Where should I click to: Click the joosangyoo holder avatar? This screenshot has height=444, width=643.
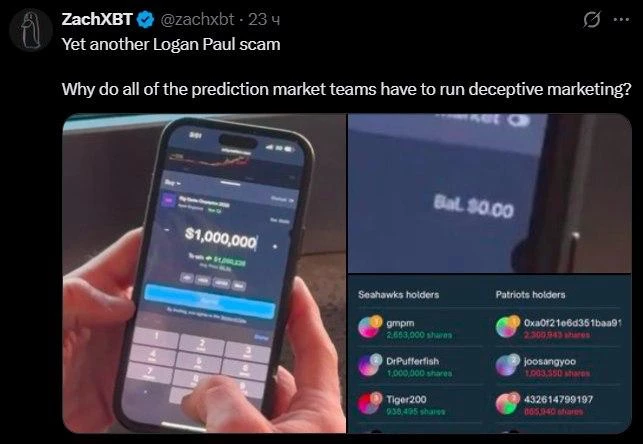[508, 365]
